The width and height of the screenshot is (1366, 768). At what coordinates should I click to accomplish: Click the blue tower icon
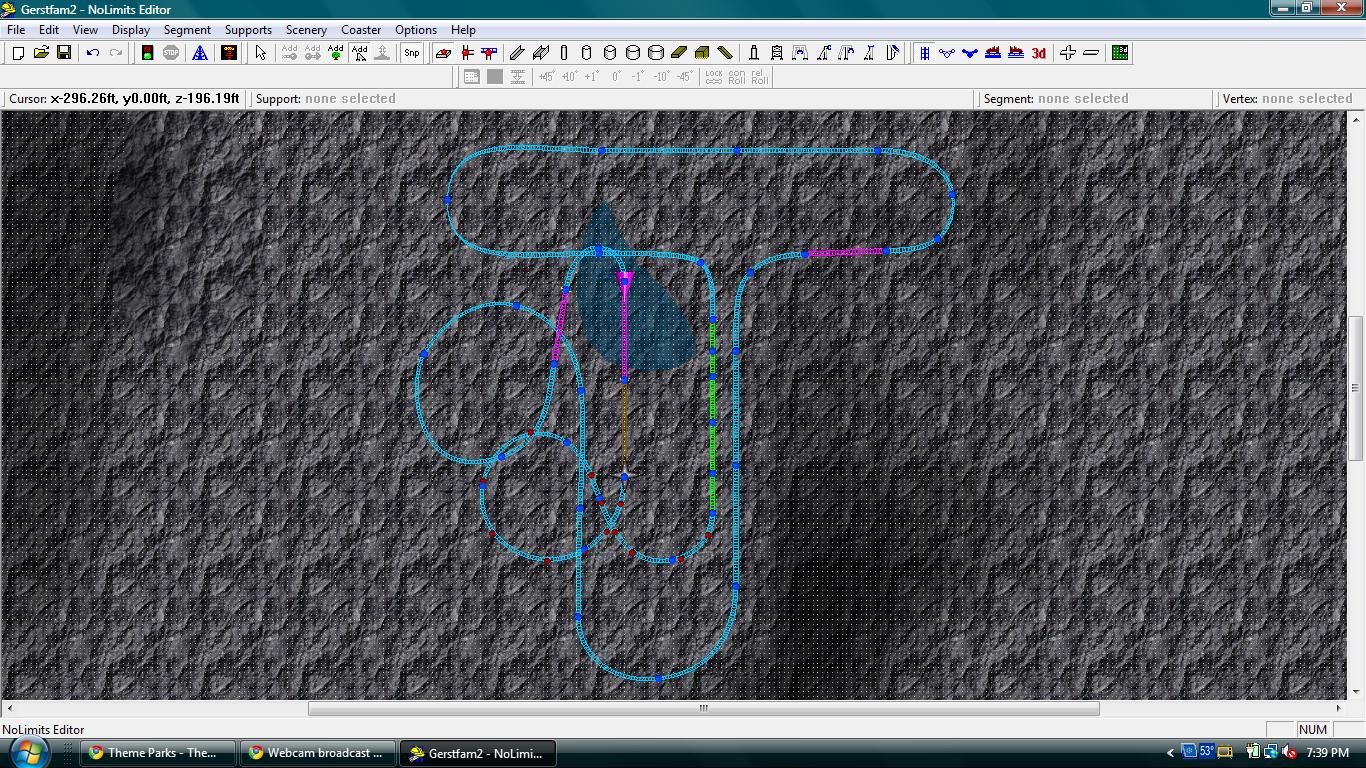pyautogui.click(x=200, y=53)
